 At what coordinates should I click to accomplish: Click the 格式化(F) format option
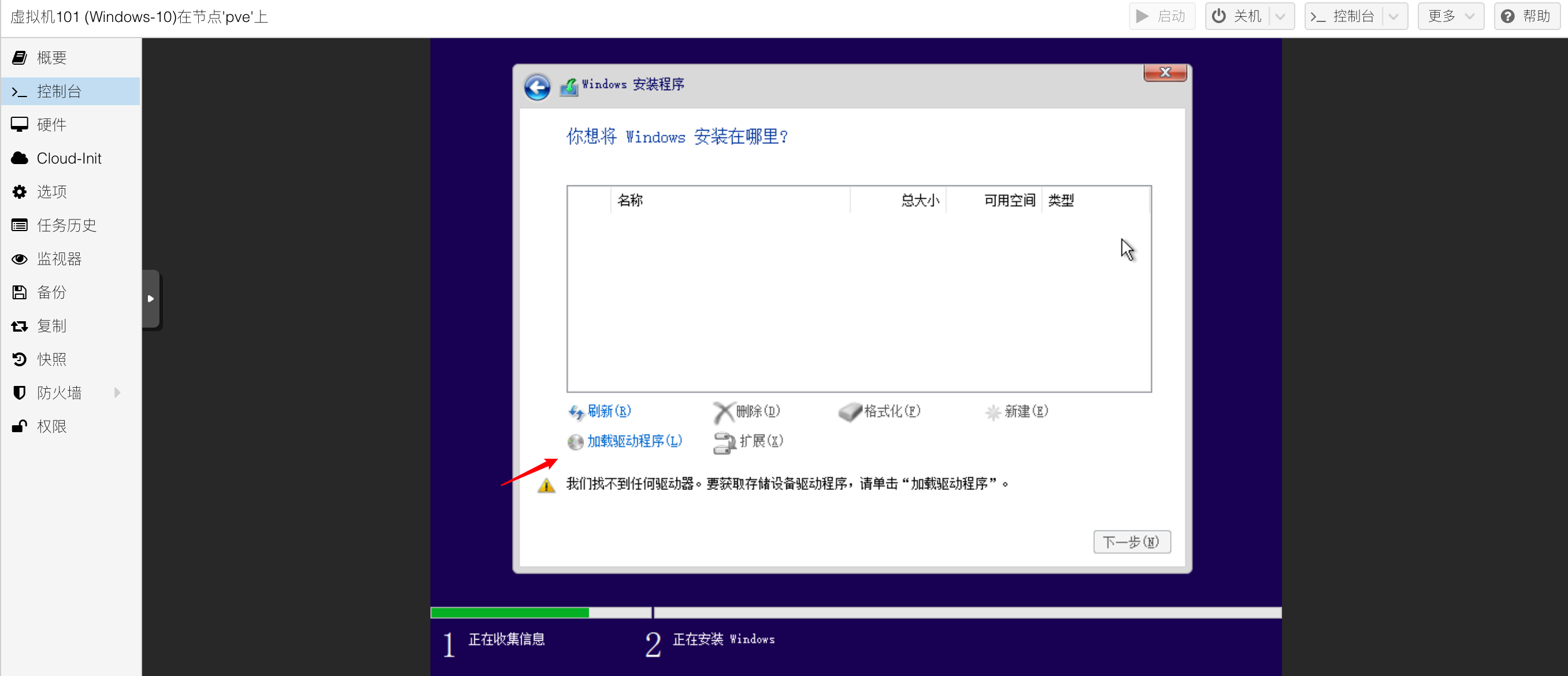(893, 411)
